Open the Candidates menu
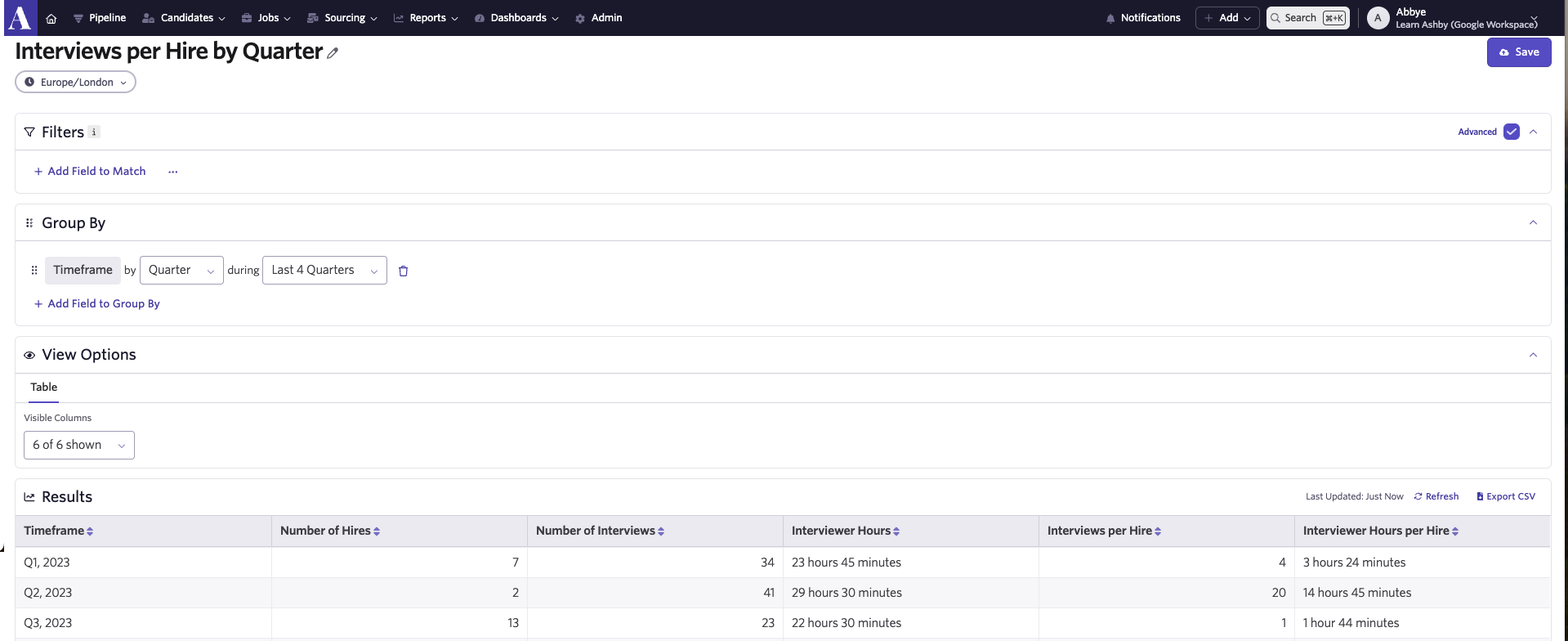Screen dimensions: 1568x641 click(183, 18)
